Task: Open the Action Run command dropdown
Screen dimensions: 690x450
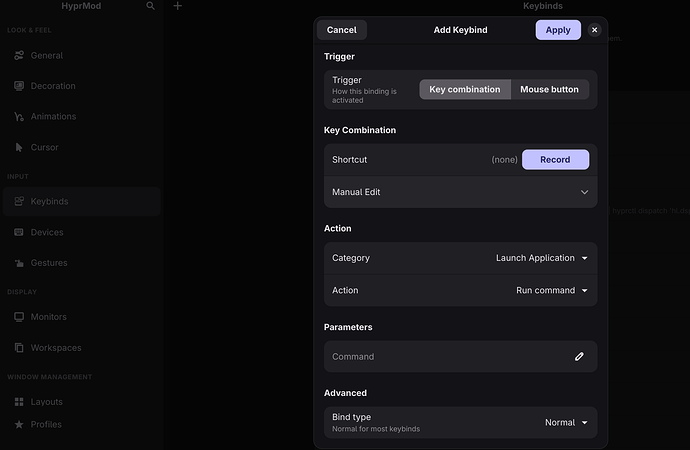Action: 552,290
